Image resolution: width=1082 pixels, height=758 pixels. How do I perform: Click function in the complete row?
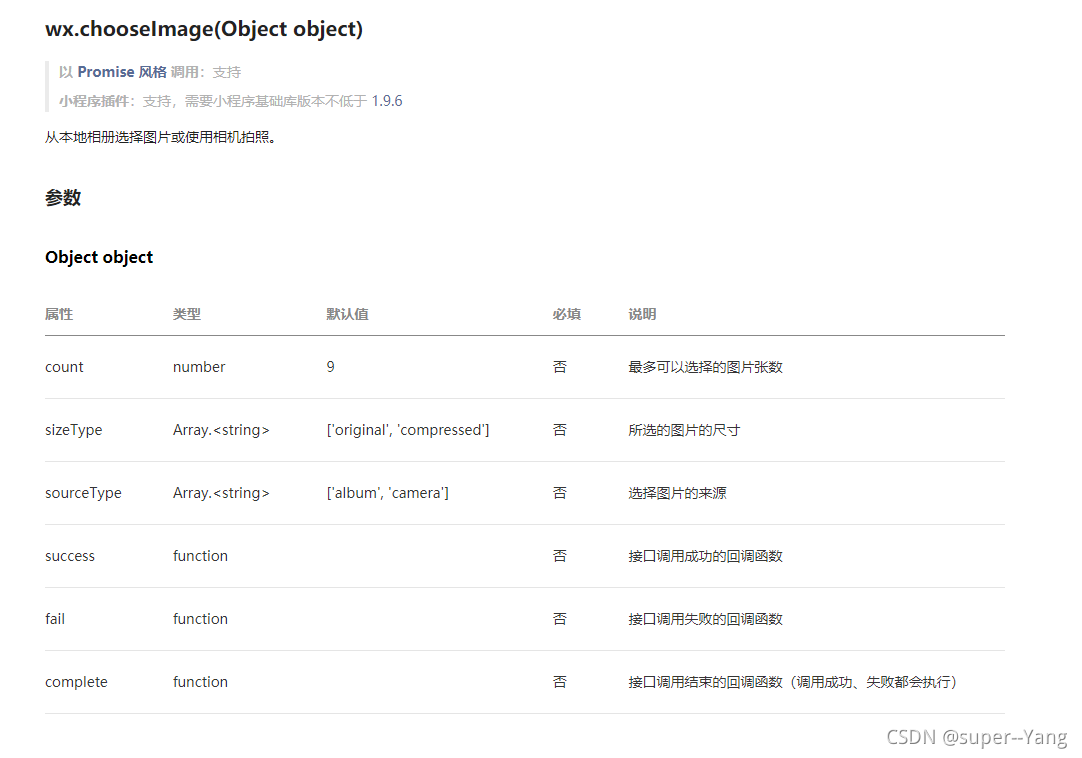tap(200, 682)
